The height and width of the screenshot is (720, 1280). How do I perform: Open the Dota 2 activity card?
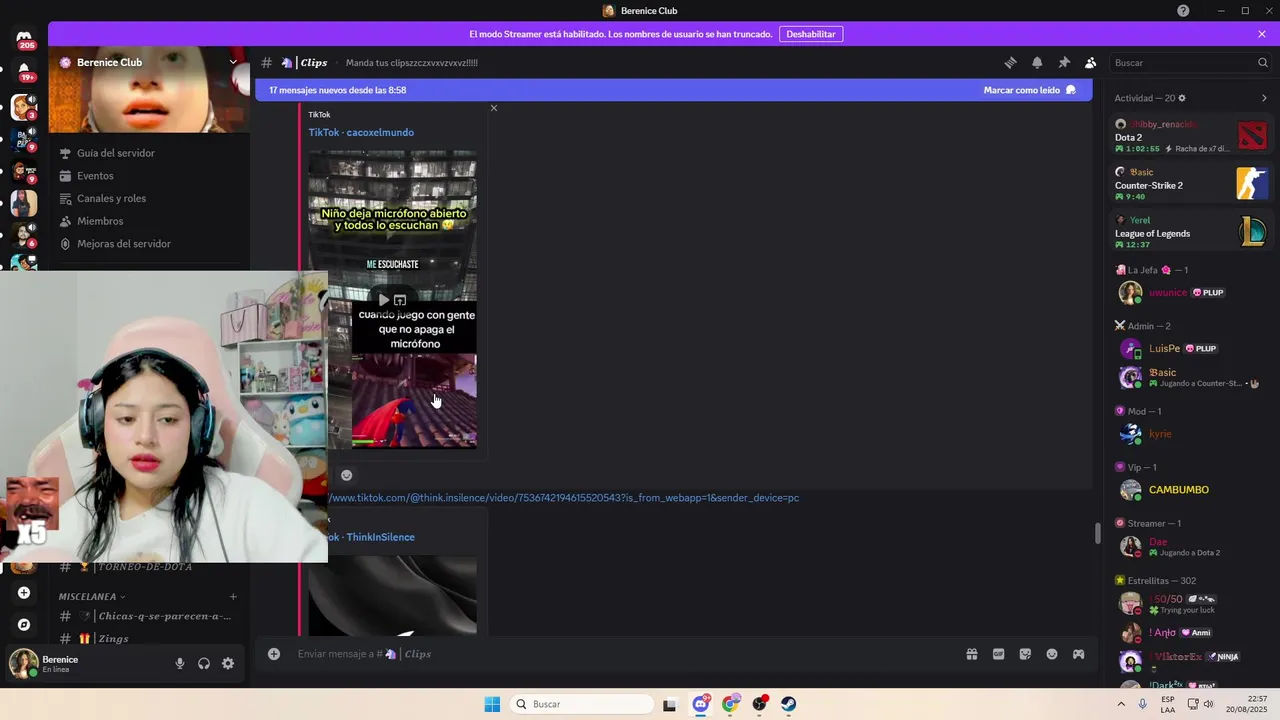1191,135
